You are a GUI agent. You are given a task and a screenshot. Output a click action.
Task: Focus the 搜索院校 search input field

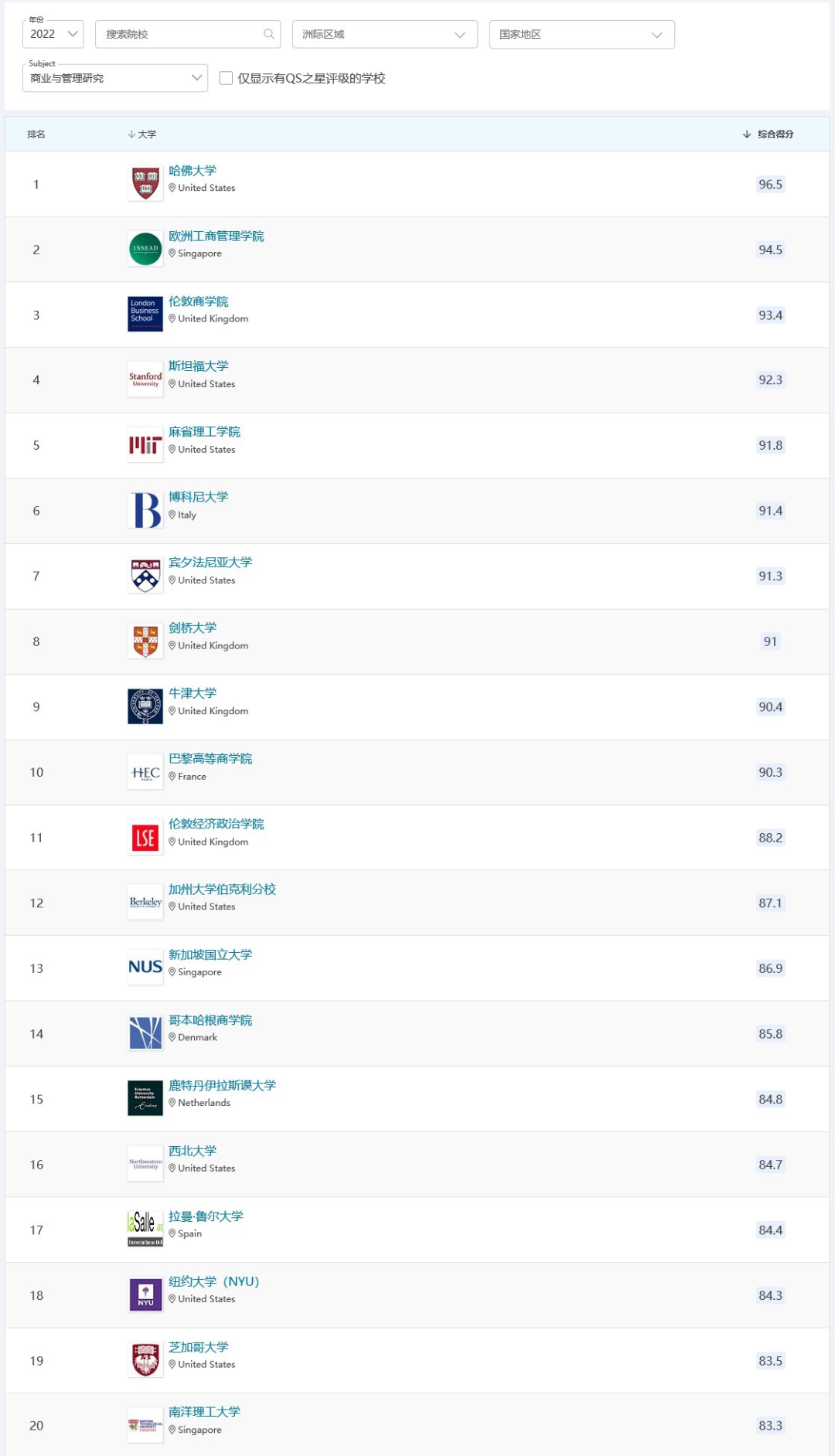click(188, 34)
